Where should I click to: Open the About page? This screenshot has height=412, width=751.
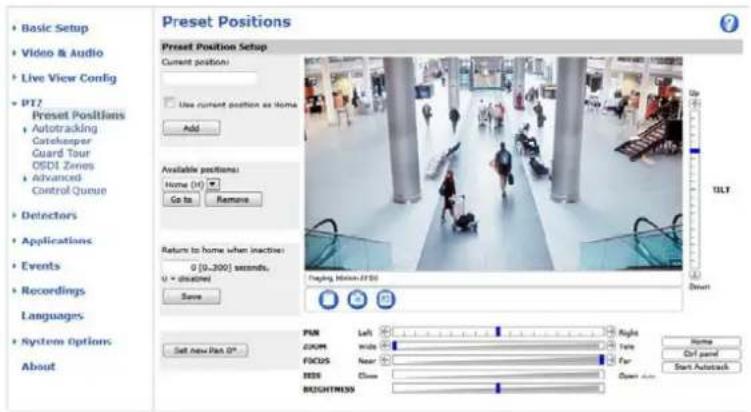(38, 367)
